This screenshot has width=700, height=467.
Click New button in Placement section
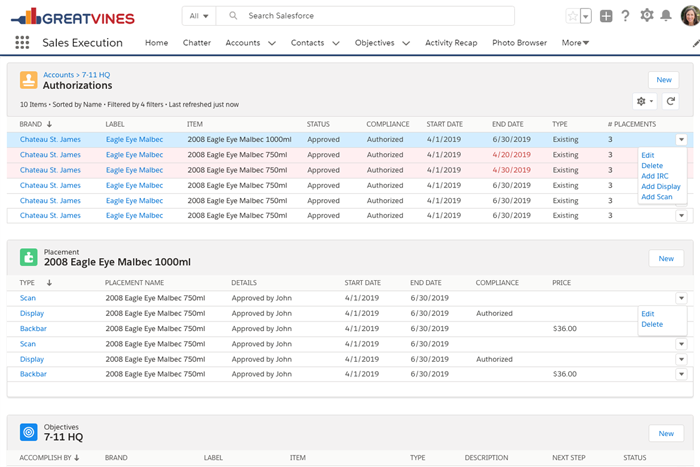[664, 258]
